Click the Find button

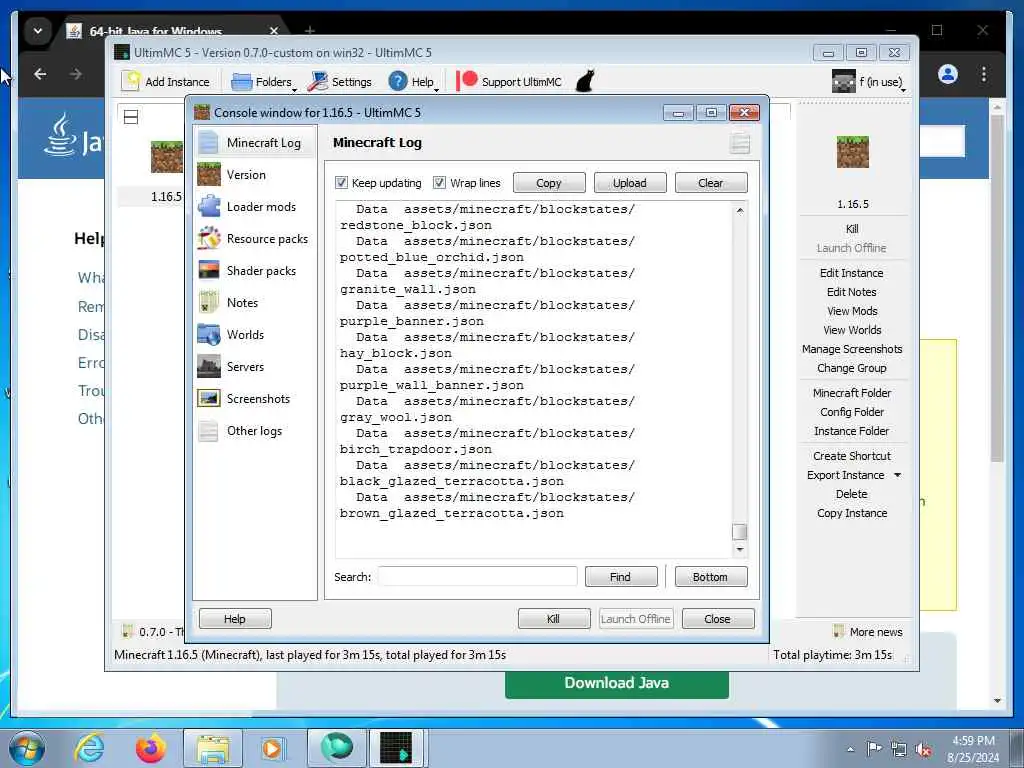coord(620,577)
